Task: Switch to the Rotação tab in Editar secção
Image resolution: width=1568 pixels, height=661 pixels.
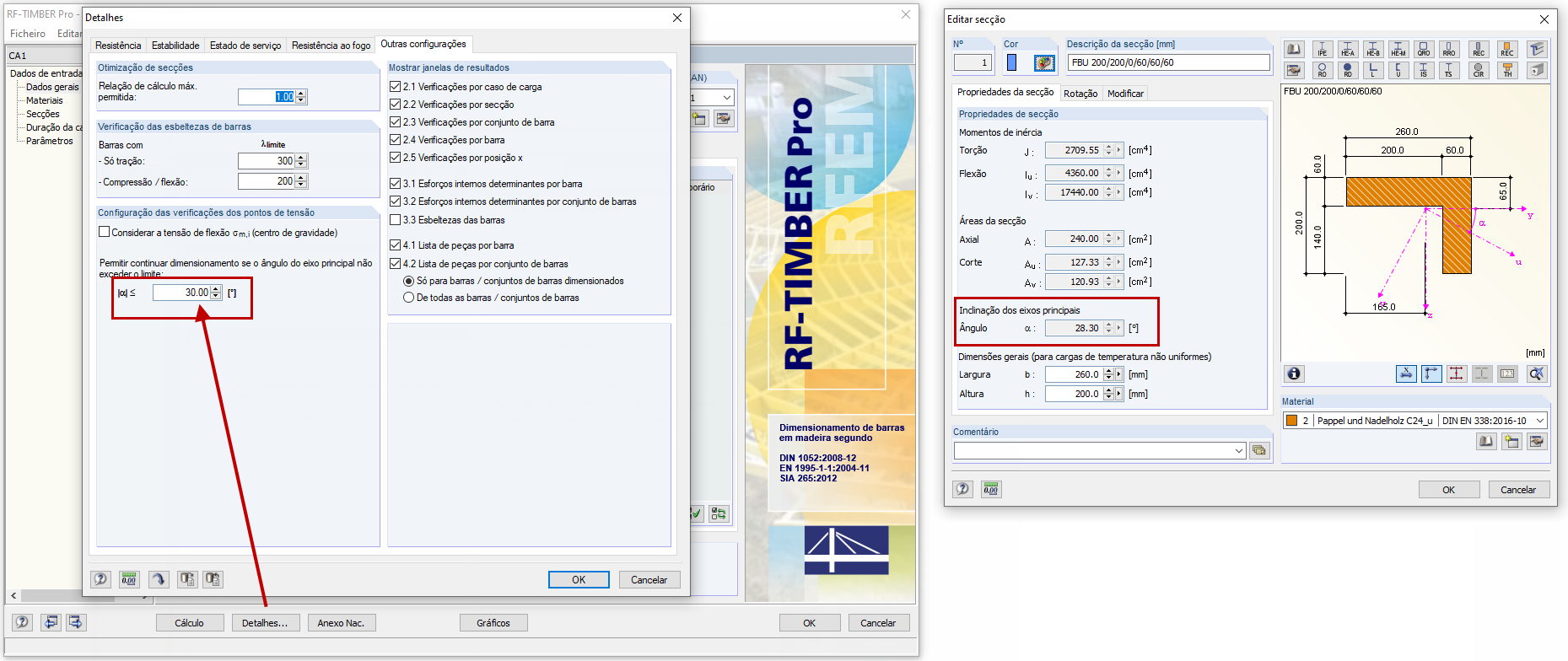Action: 1080,94
